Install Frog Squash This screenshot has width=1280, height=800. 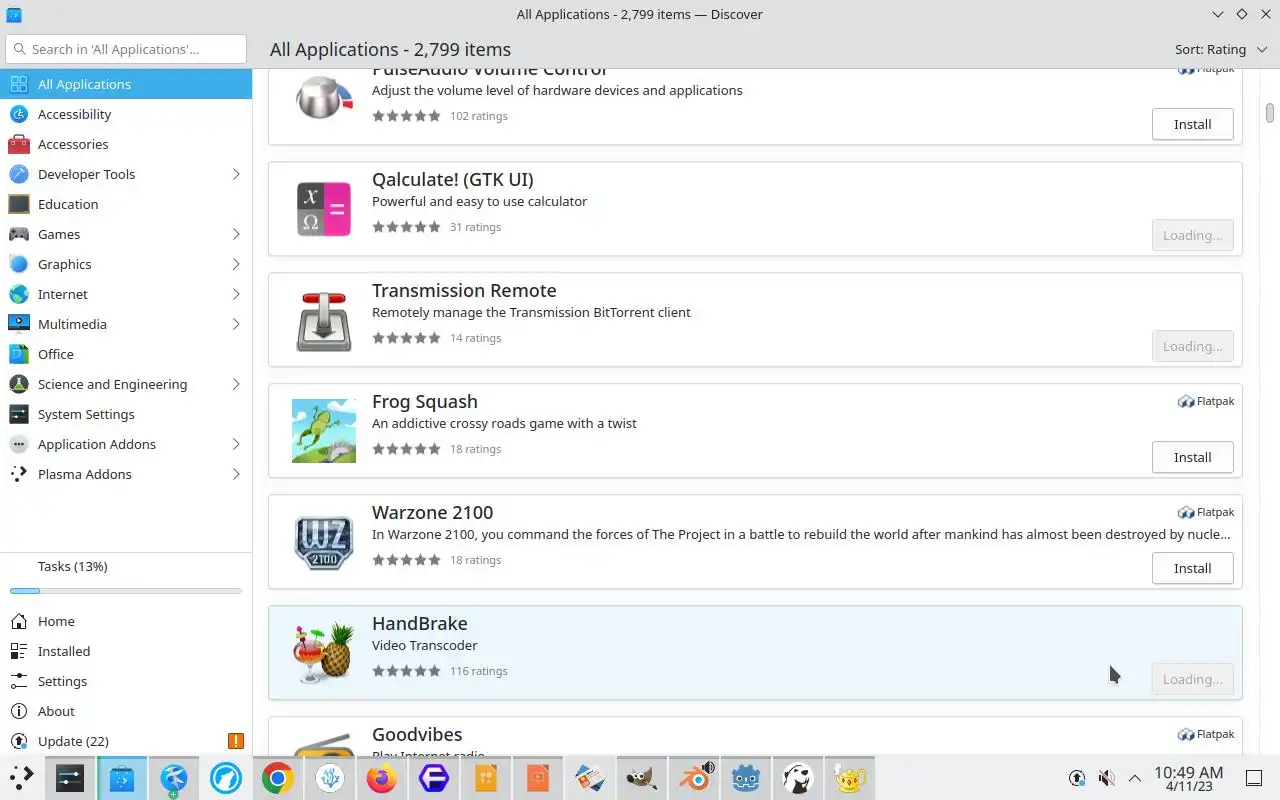[1192, 457]
